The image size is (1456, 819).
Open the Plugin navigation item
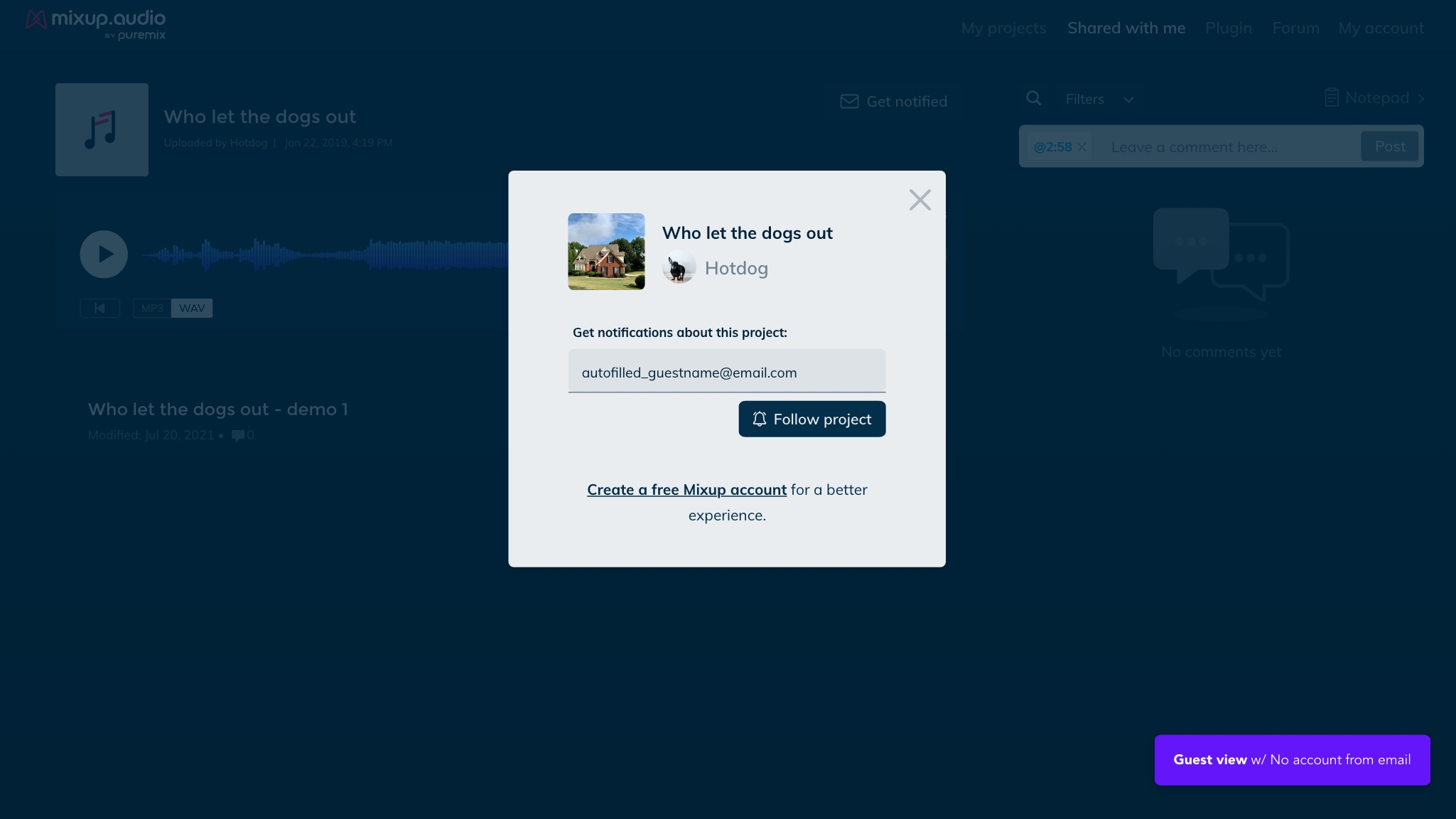click(1229, 28)
